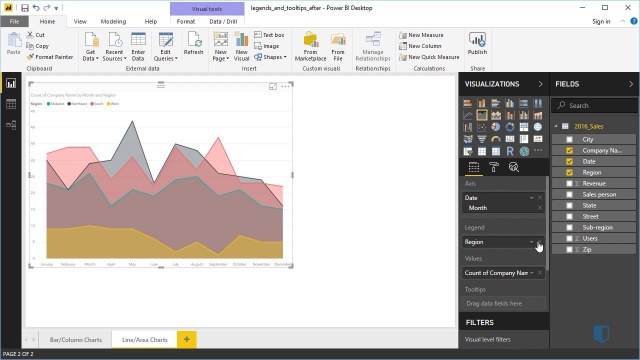Open the Analytics magnifier pane icon
Image resolution: width=640 pixels, height=360 pixels.
513,167
